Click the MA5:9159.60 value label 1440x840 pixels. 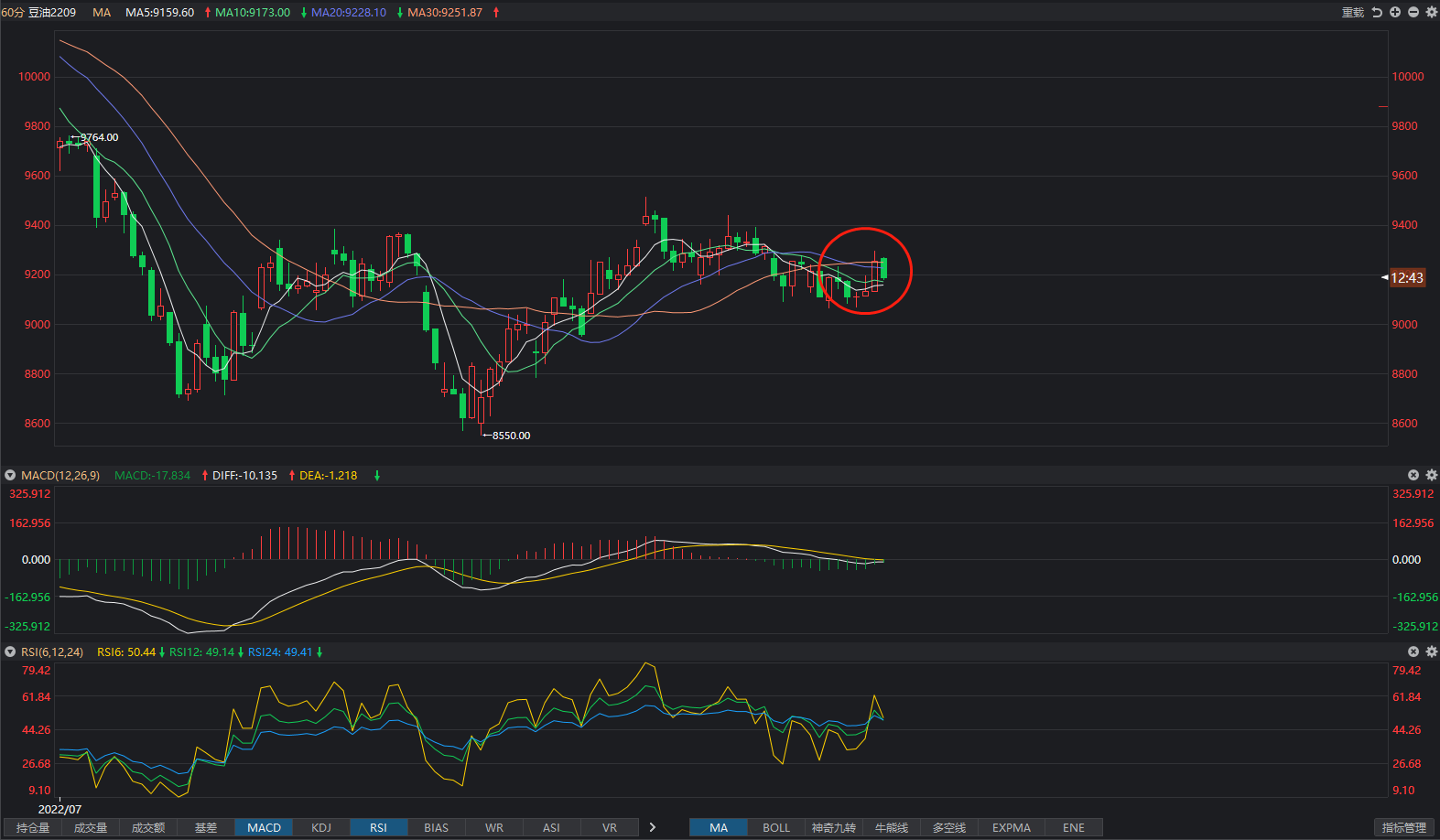click(x=159, y=12)
